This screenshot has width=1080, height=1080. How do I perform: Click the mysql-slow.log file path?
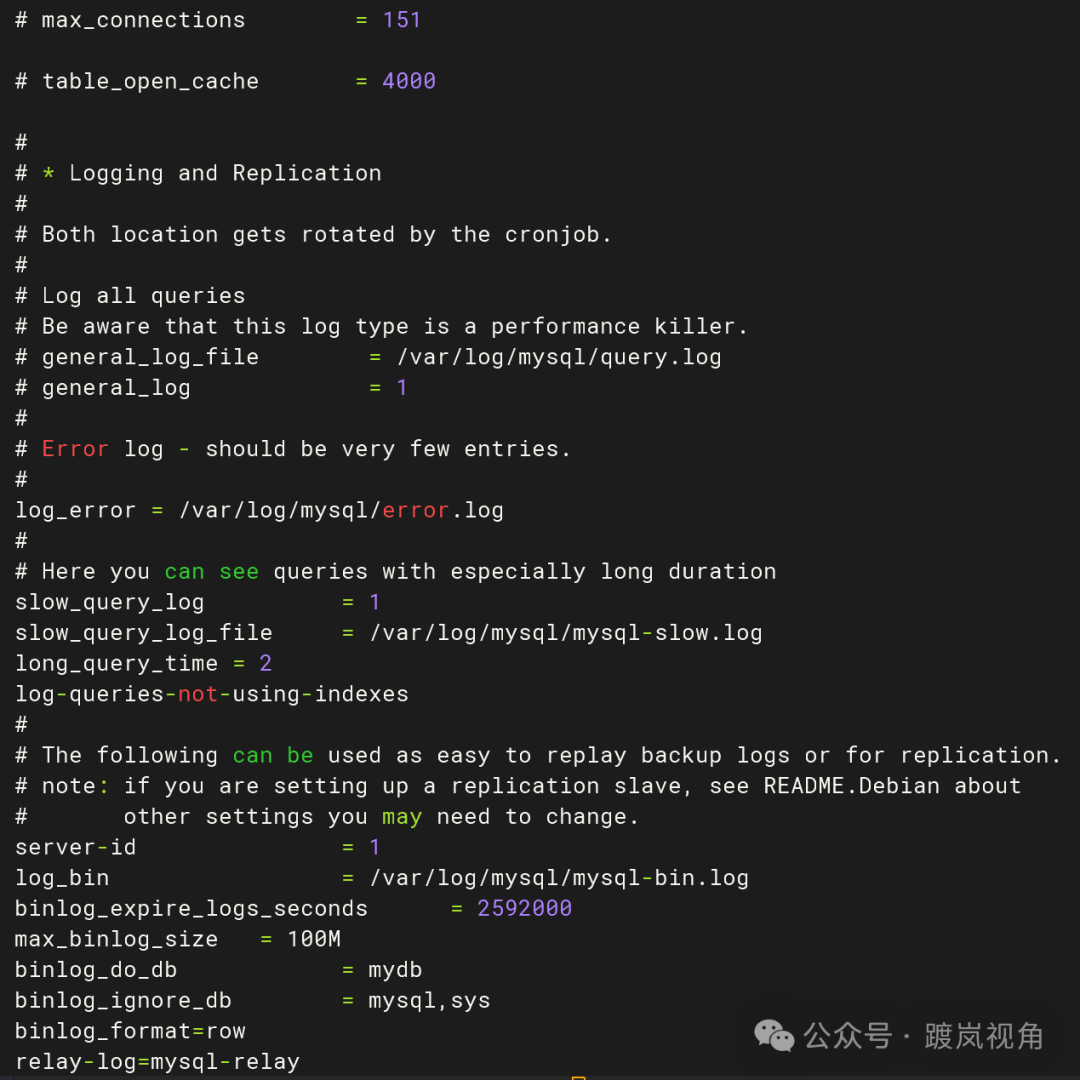[565, 633]
